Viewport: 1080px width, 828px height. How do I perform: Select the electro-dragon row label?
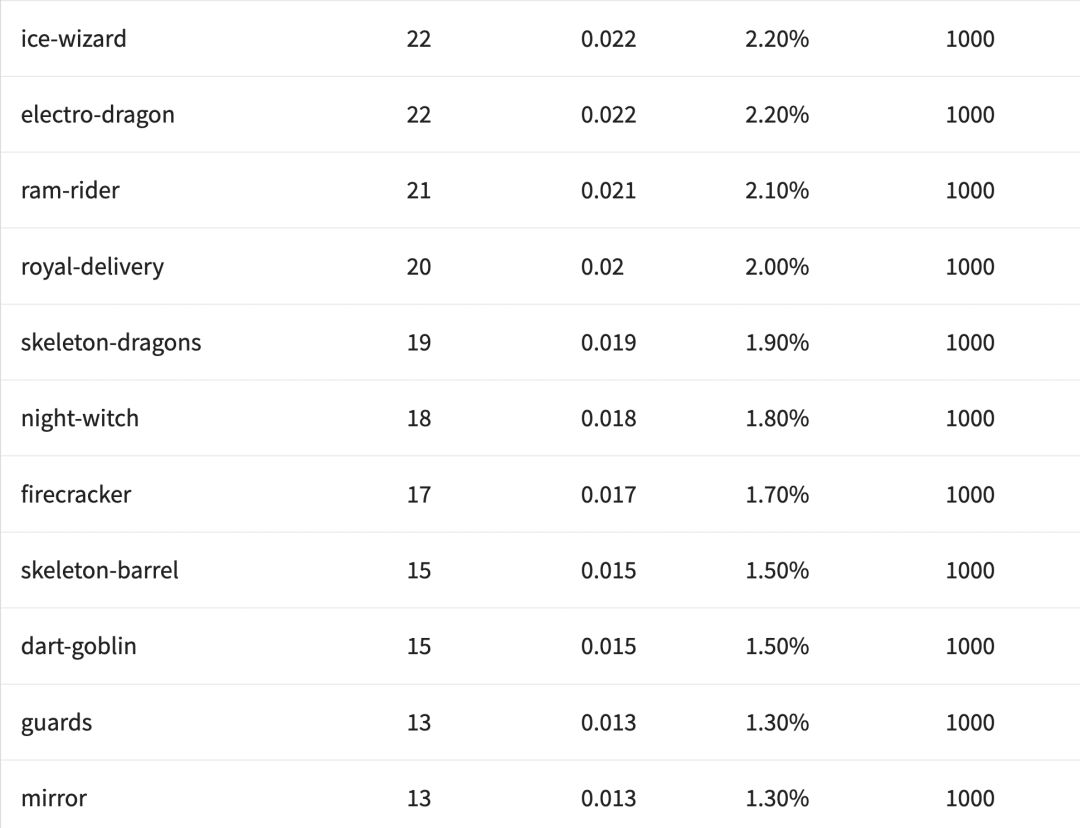tap(97, 115)
